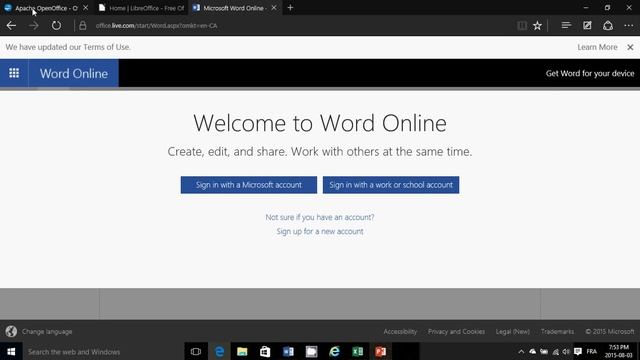The width and height of the screenshot is (640, 360).
Task: Click the lock icon in address bar
Action: tap(83, 26)
